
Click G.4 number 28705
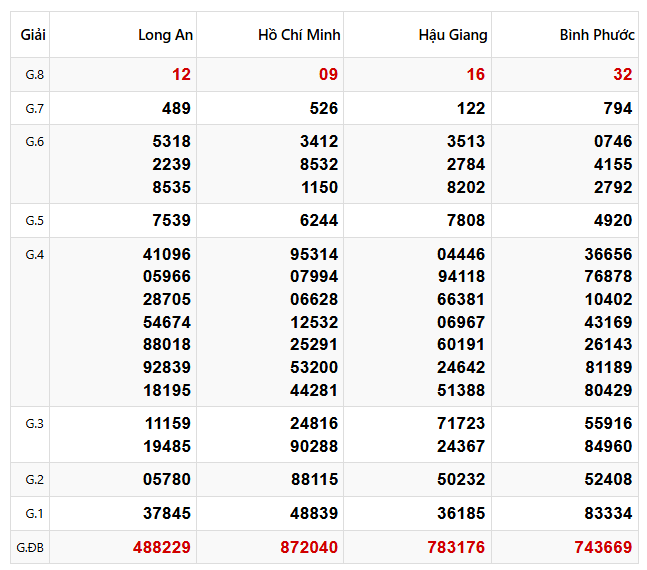167,300
